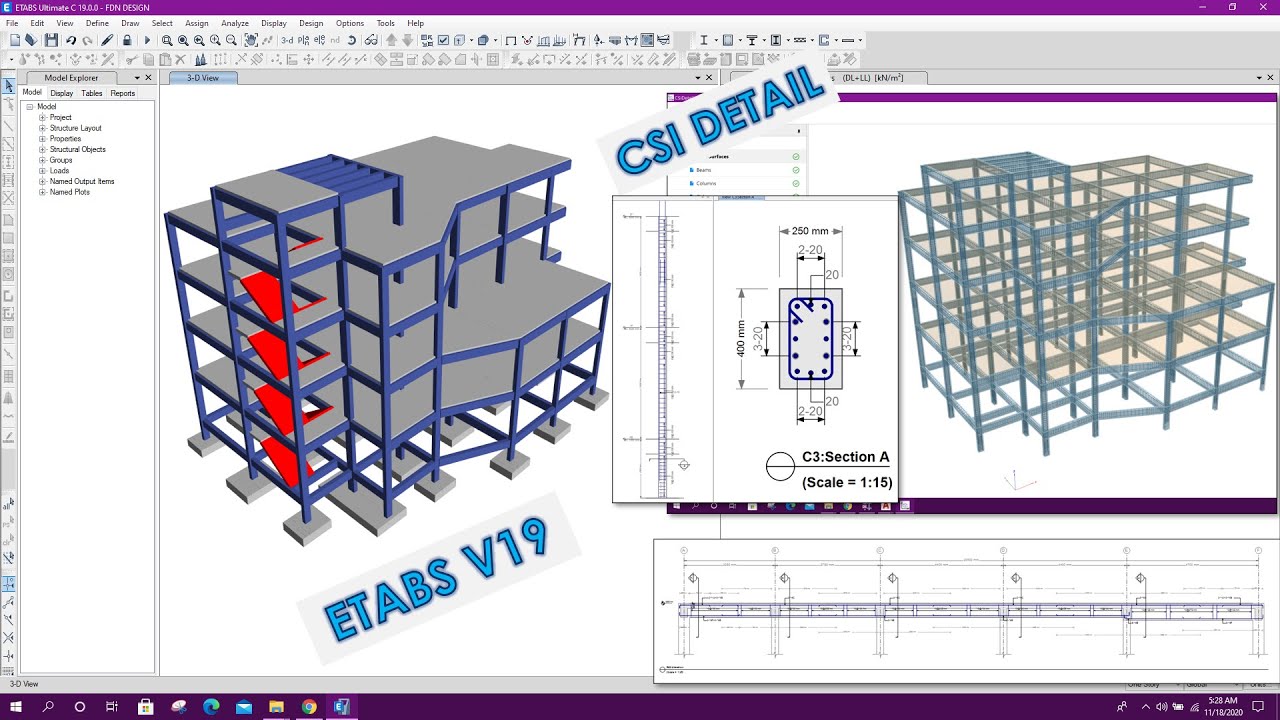Select the pointer tool in left toolbar
This screenshot has height=720, width=1280.
tap(9, 86)
